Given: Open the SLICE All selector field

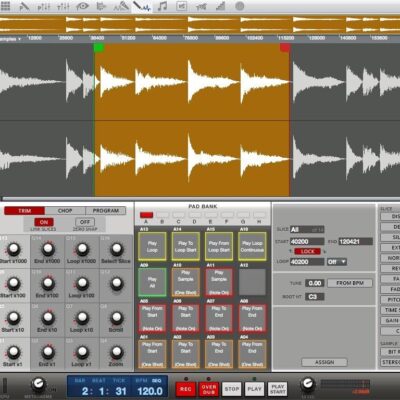Looking at the screenshot, I should click(307, 230).
